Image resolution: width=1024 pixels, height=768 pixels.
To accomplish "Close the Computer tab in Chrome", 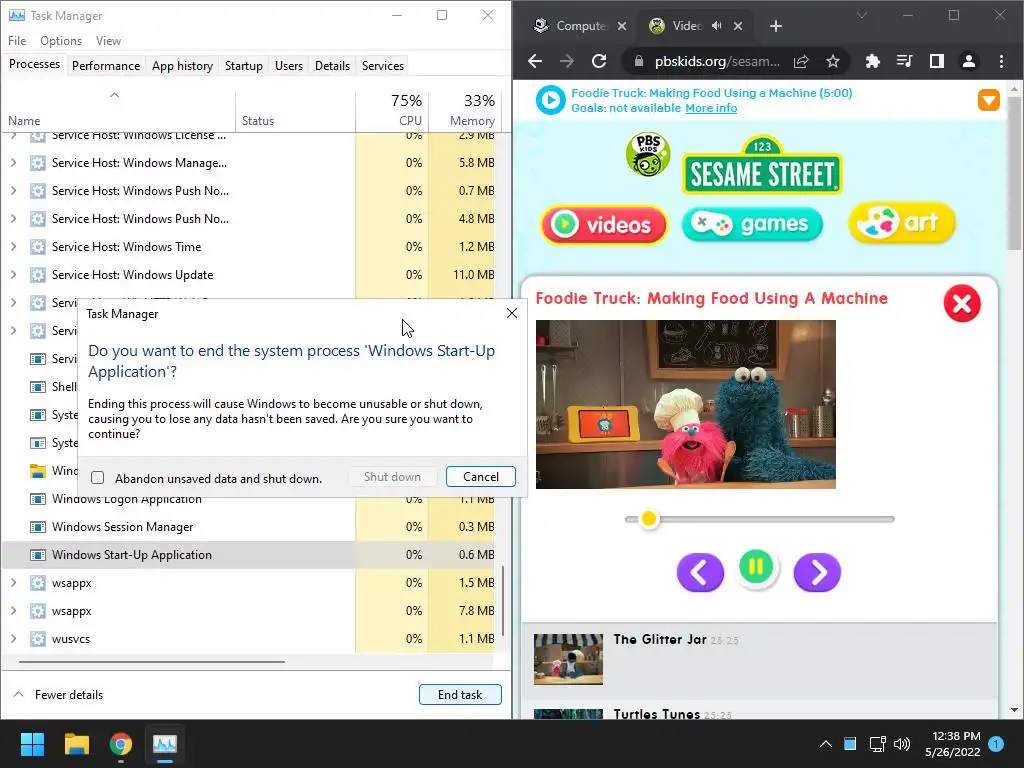I will [622, 26].
